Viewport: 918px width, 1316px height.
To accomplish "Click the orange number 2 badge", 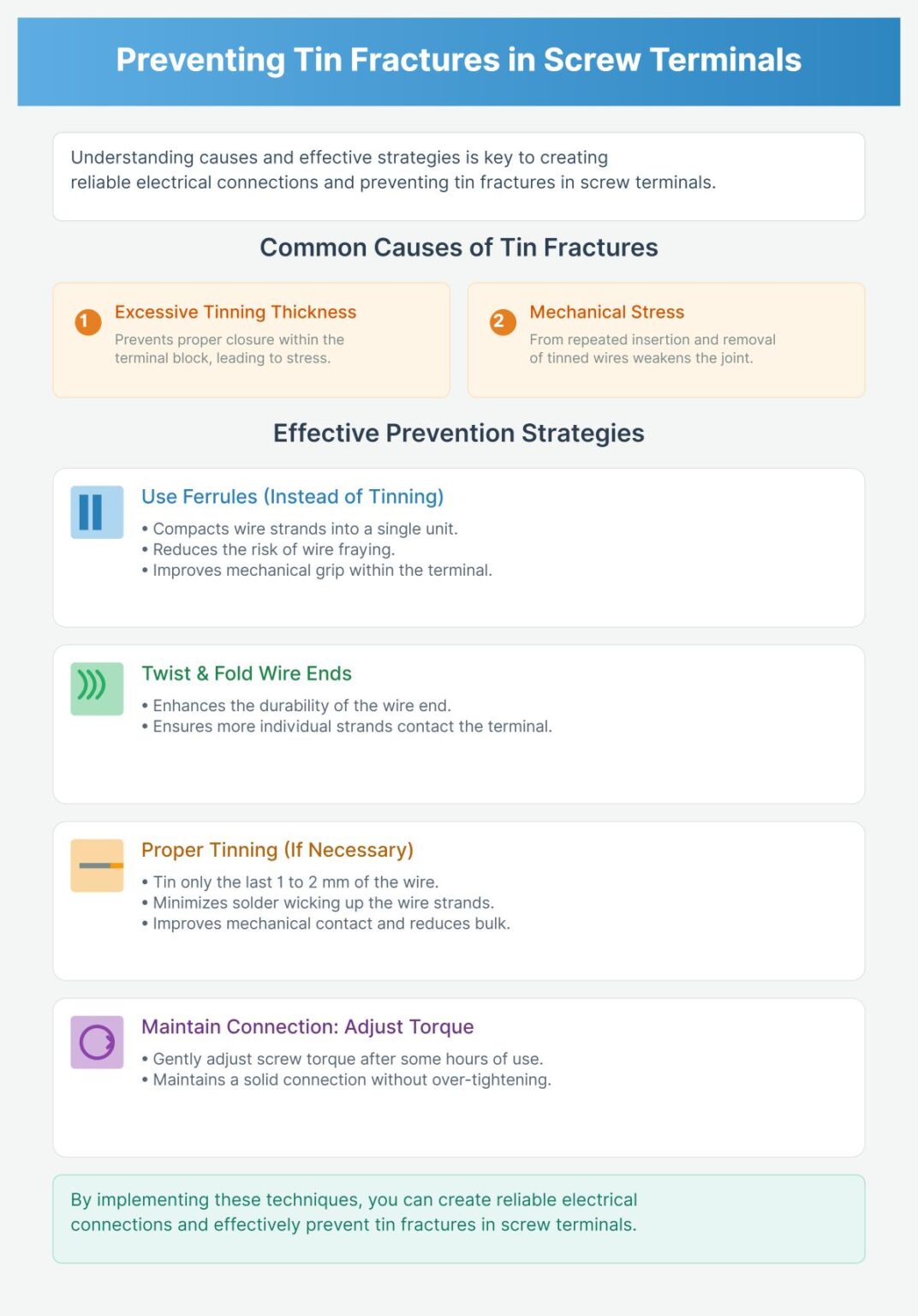I will pyautogui.click(x=503, y=322).
